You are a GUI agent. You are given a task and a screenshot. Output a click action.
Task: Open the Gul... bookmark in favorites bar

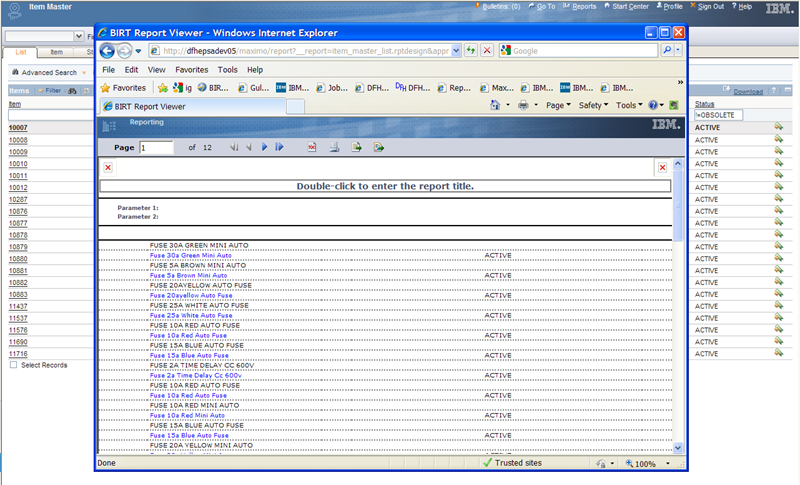click(x=254, y=88)
